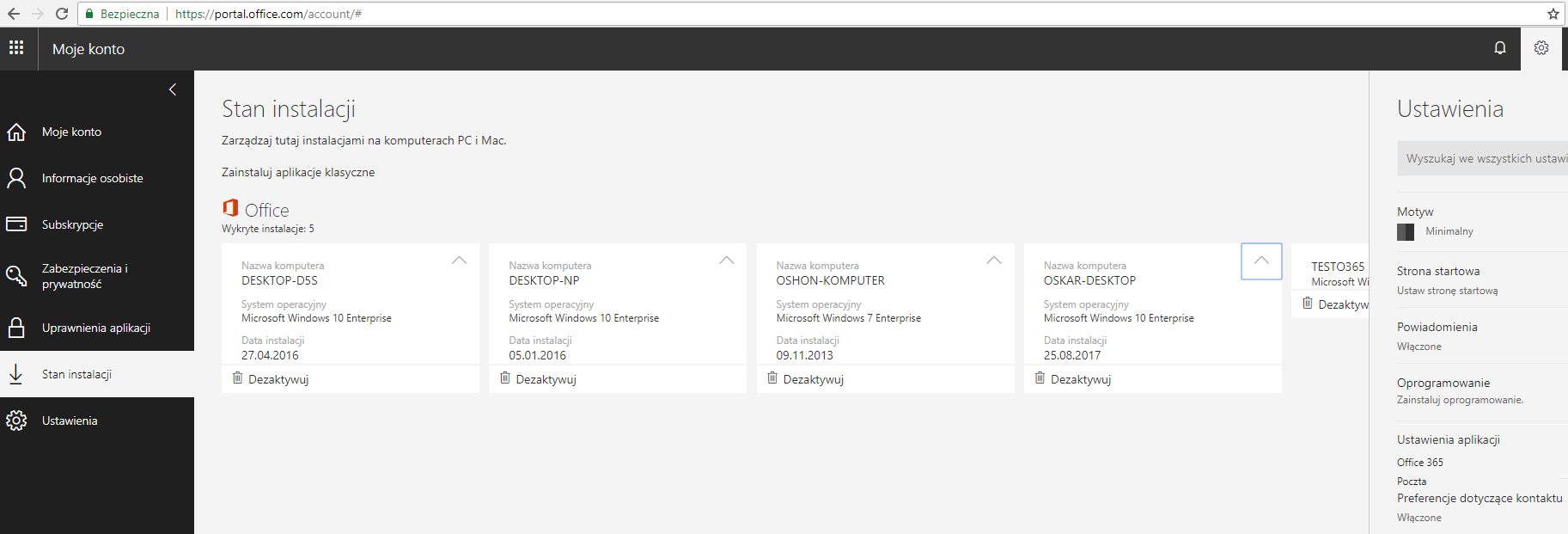Screen dimensions: 1568x534
Task: Bookmark this page with star icon
Action: (x=1553, y=14)
